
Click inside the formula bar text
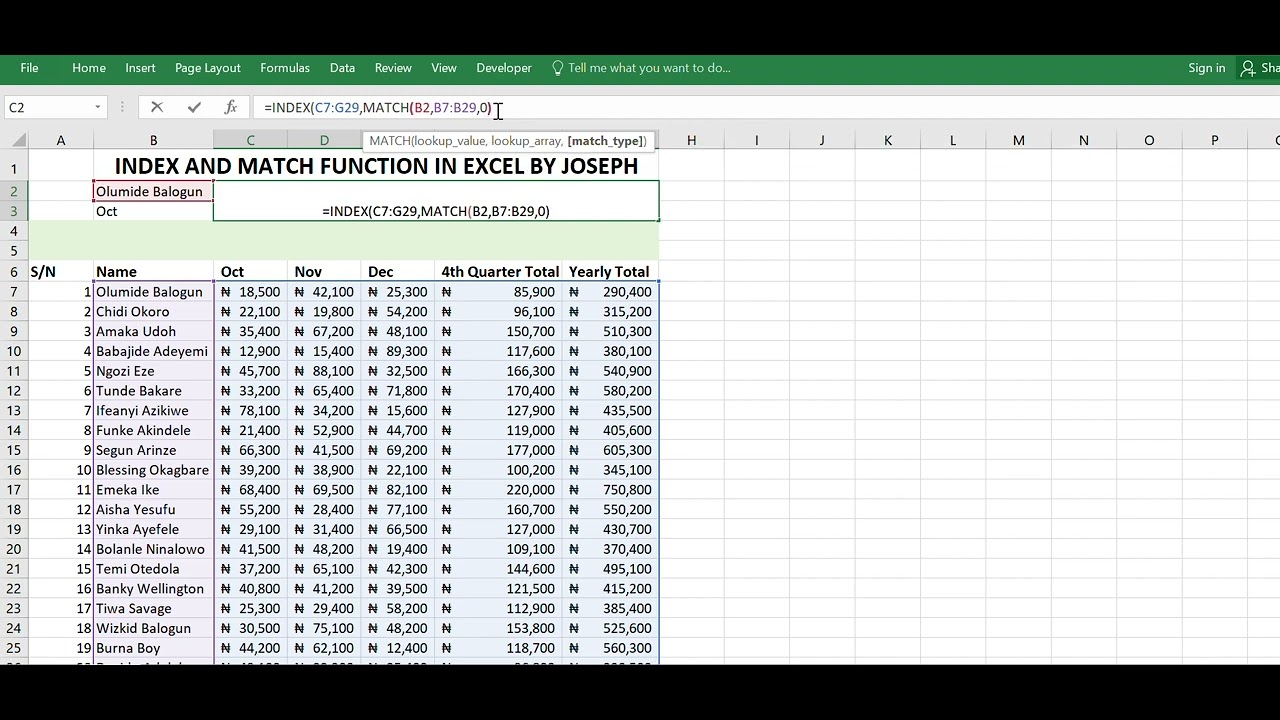click(x=378, y=107)
